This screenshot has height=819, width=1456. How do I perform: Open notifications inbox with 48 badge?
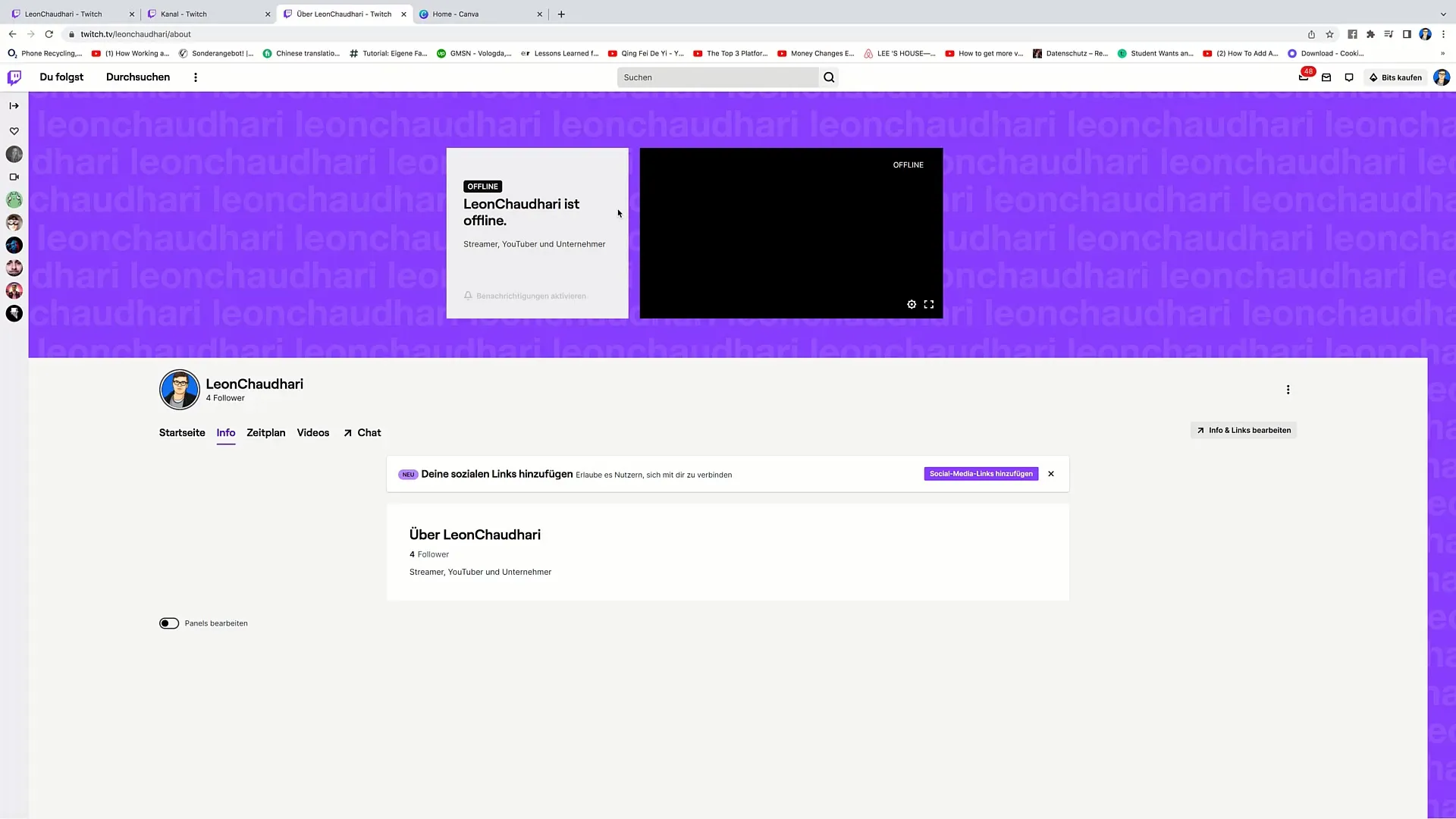click(x=1304, y=77)
